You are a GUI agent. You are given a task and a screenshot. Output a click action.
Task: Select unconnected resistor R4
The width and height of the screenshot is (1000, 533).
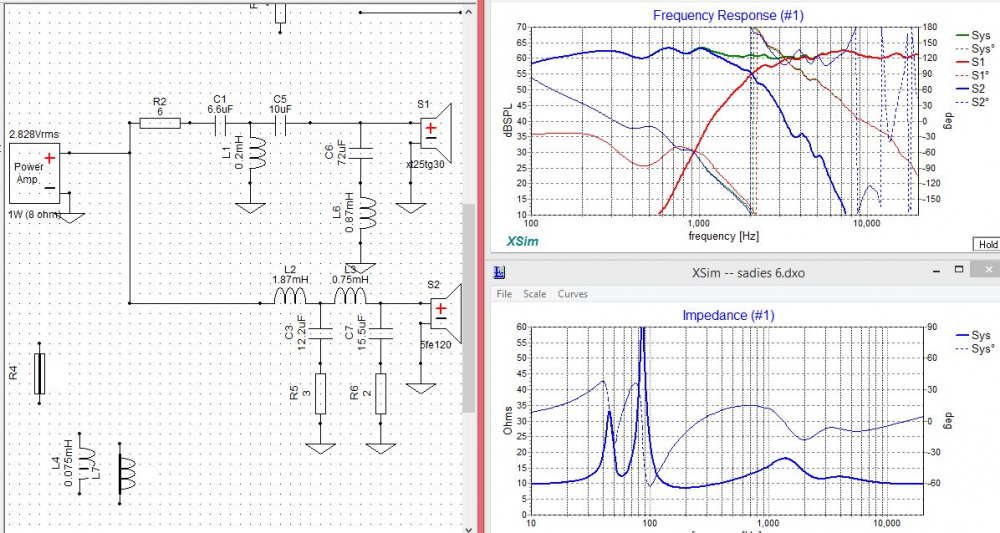click(x=39, y=374)
